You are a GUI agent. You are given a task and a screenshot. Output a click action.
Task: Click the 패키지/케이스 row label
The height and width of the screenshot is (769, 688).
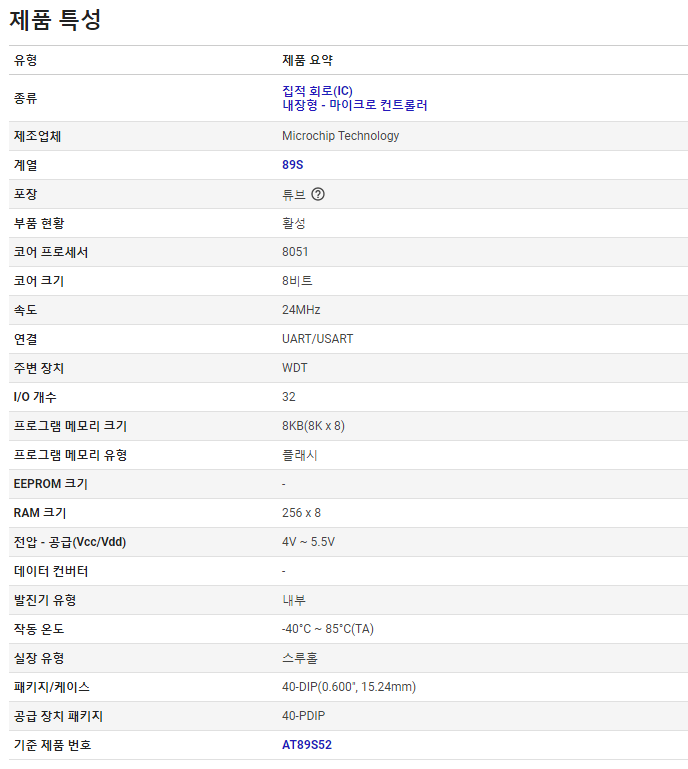pos(52,687)
